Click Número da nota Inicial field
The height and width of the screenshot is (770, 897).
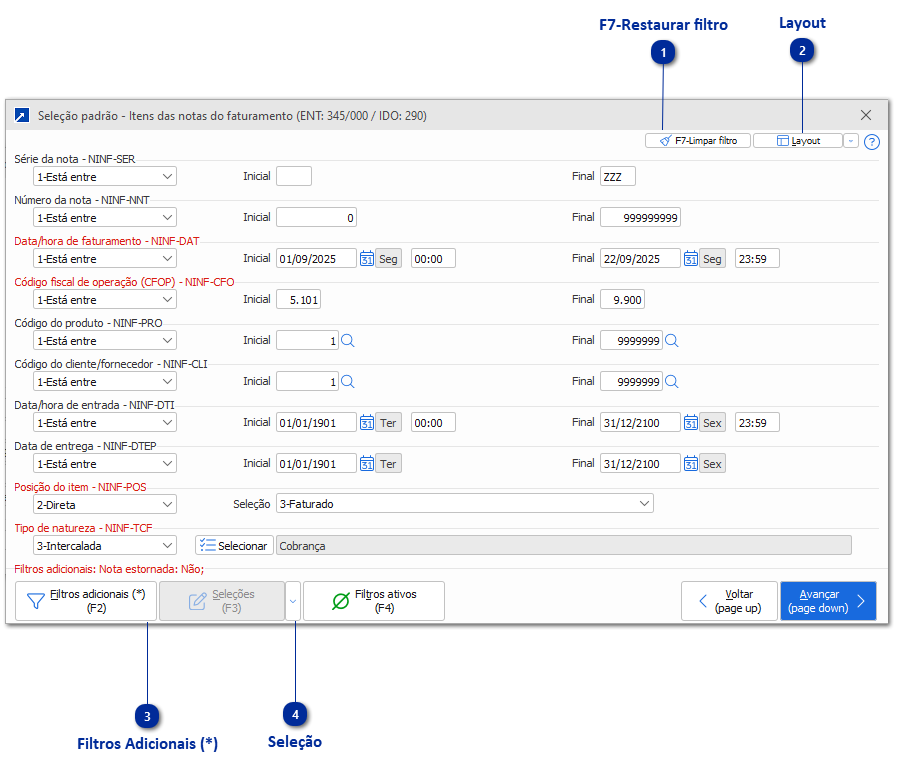pos(316,217)
